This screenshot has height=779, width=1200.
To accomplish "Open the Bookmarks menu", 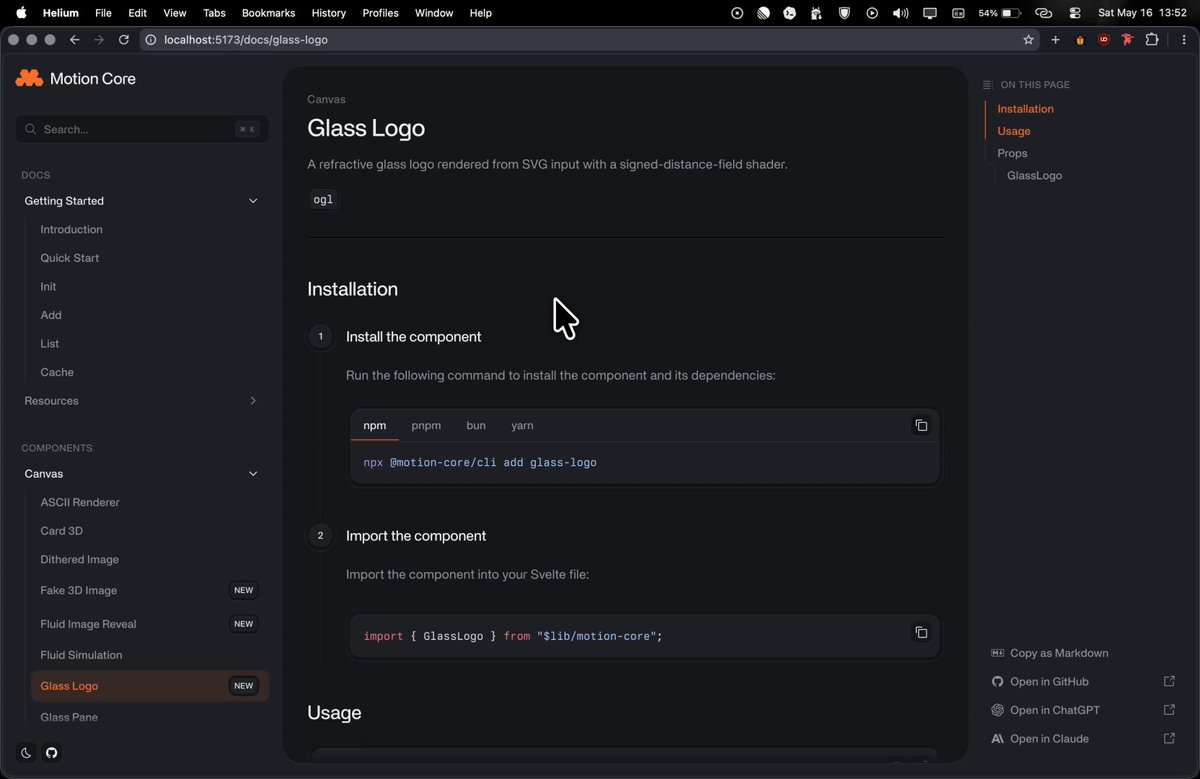I will tap(268, 13).
